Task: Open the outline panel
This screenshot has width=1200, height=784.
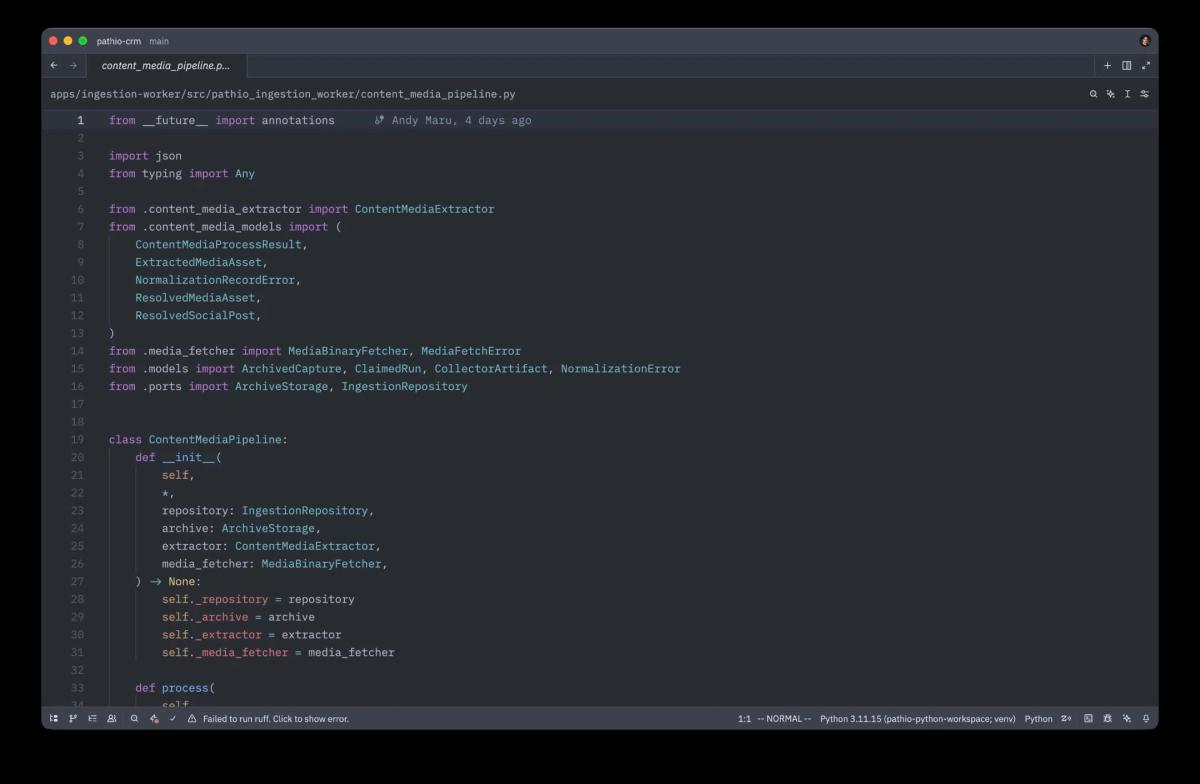Action: coord(91,718)
